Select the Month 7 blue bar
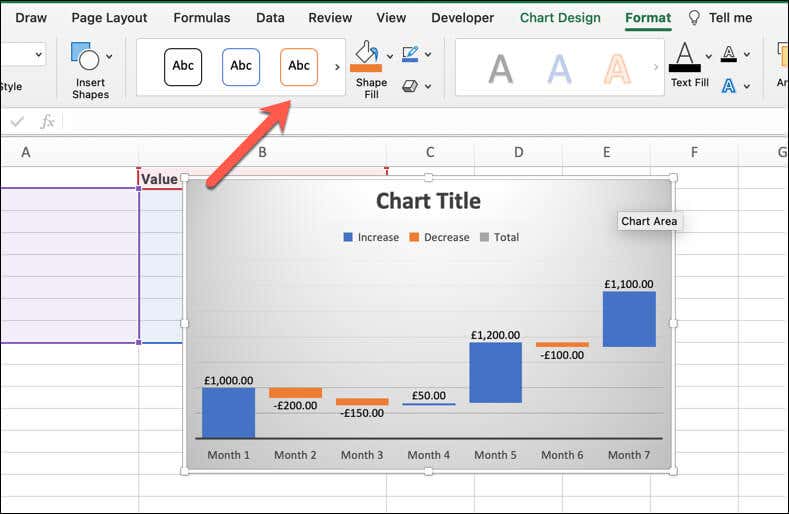 [629, 319]
